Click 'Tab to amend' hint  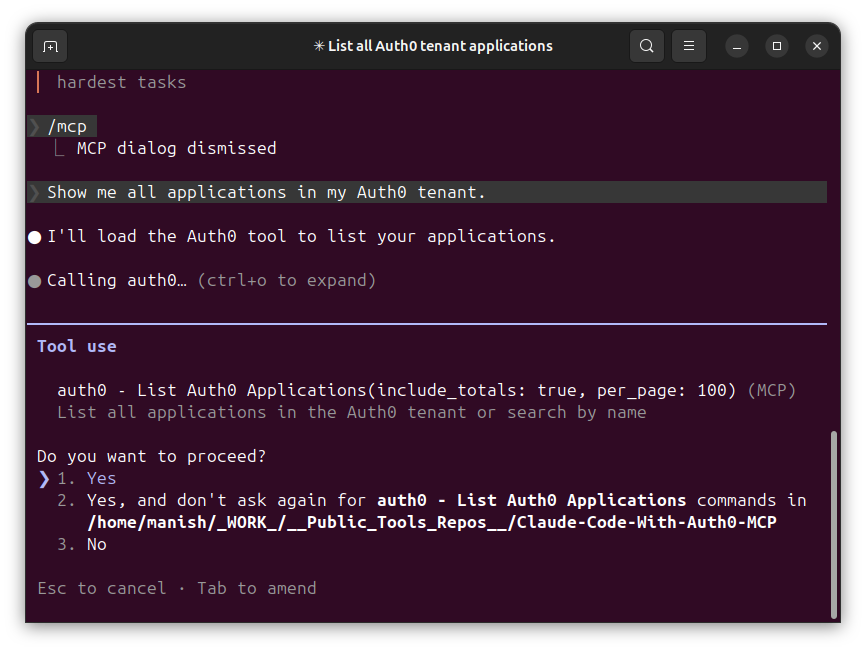pos(257,589)
